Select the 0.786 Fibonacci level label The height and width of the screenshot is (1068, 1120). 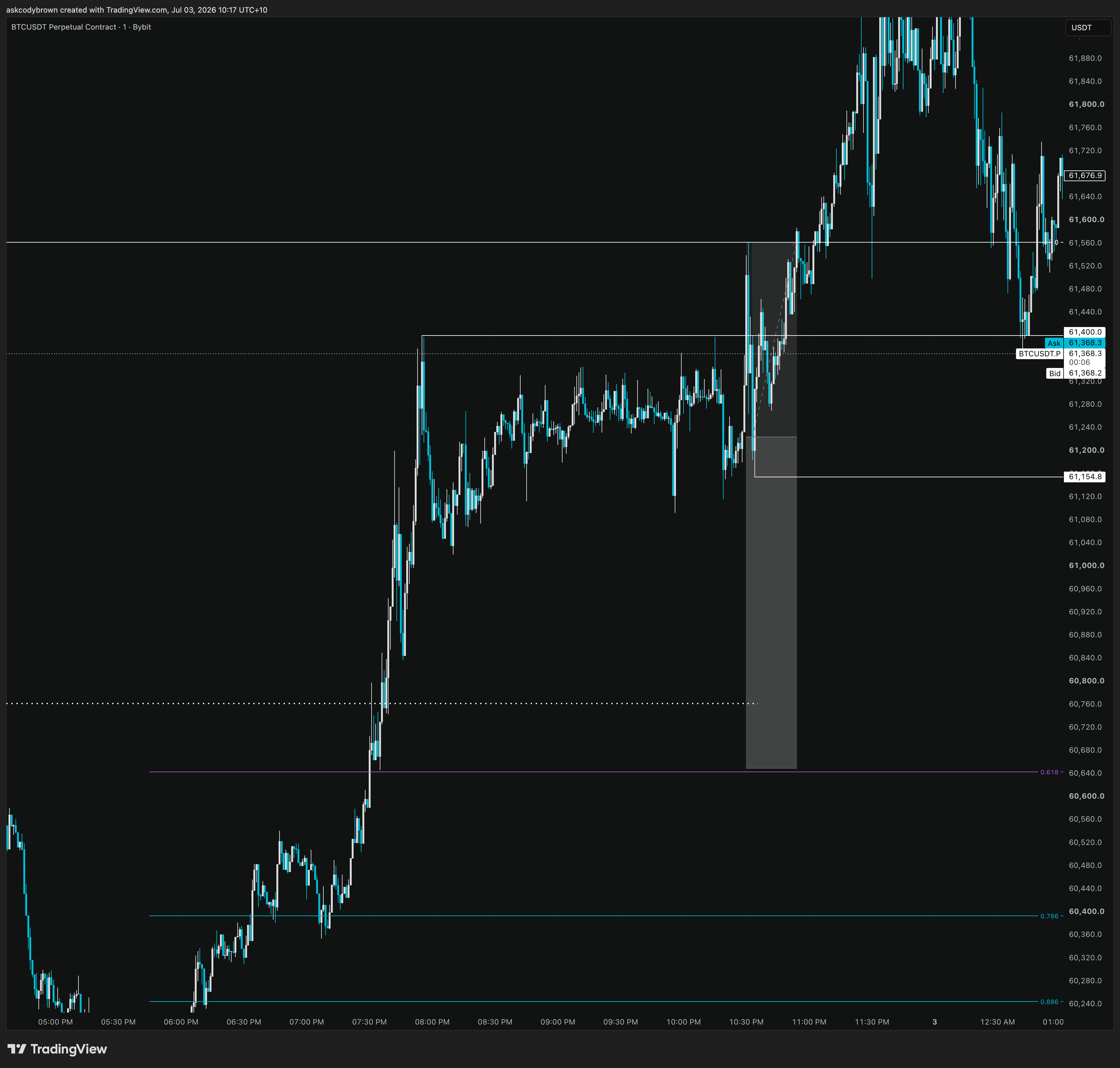[x=1049, y=916]
